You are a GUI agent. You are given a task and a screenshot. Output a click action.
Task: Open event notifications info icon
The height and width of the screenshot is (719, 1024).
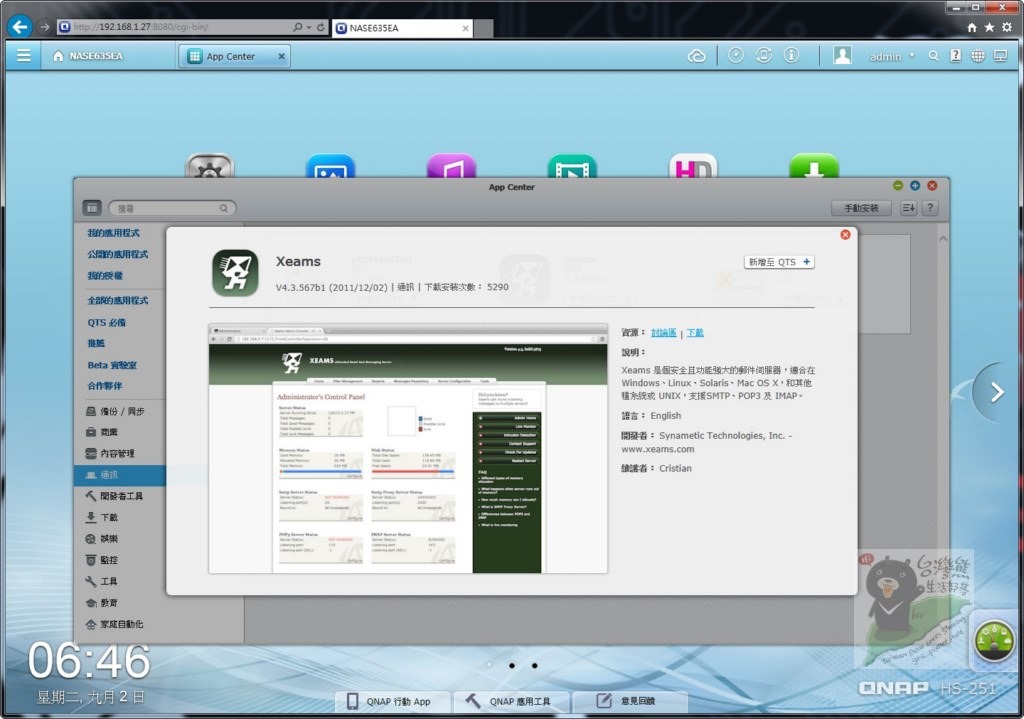791,56
